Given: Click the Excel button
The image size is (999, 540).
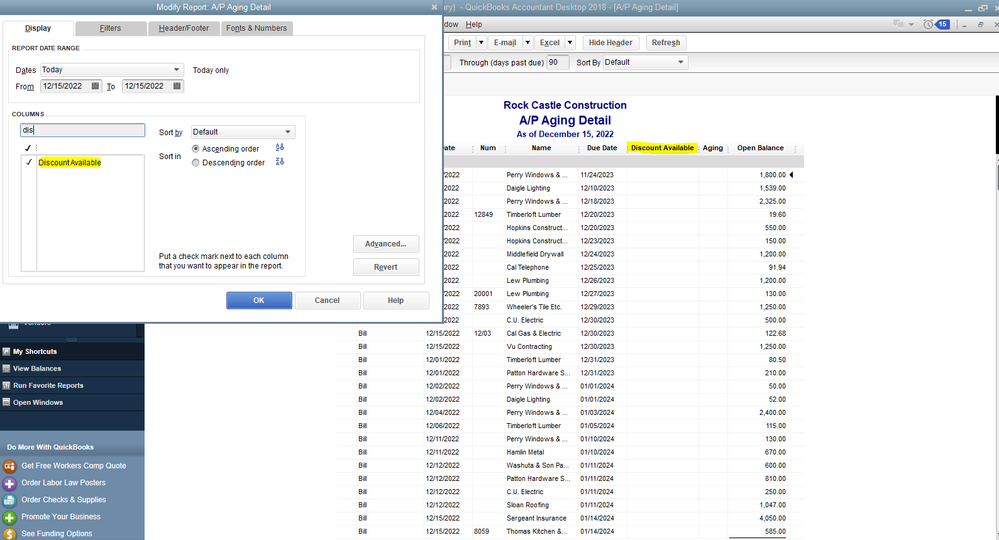Looking at the screenshot, I should tap(549, 43).
